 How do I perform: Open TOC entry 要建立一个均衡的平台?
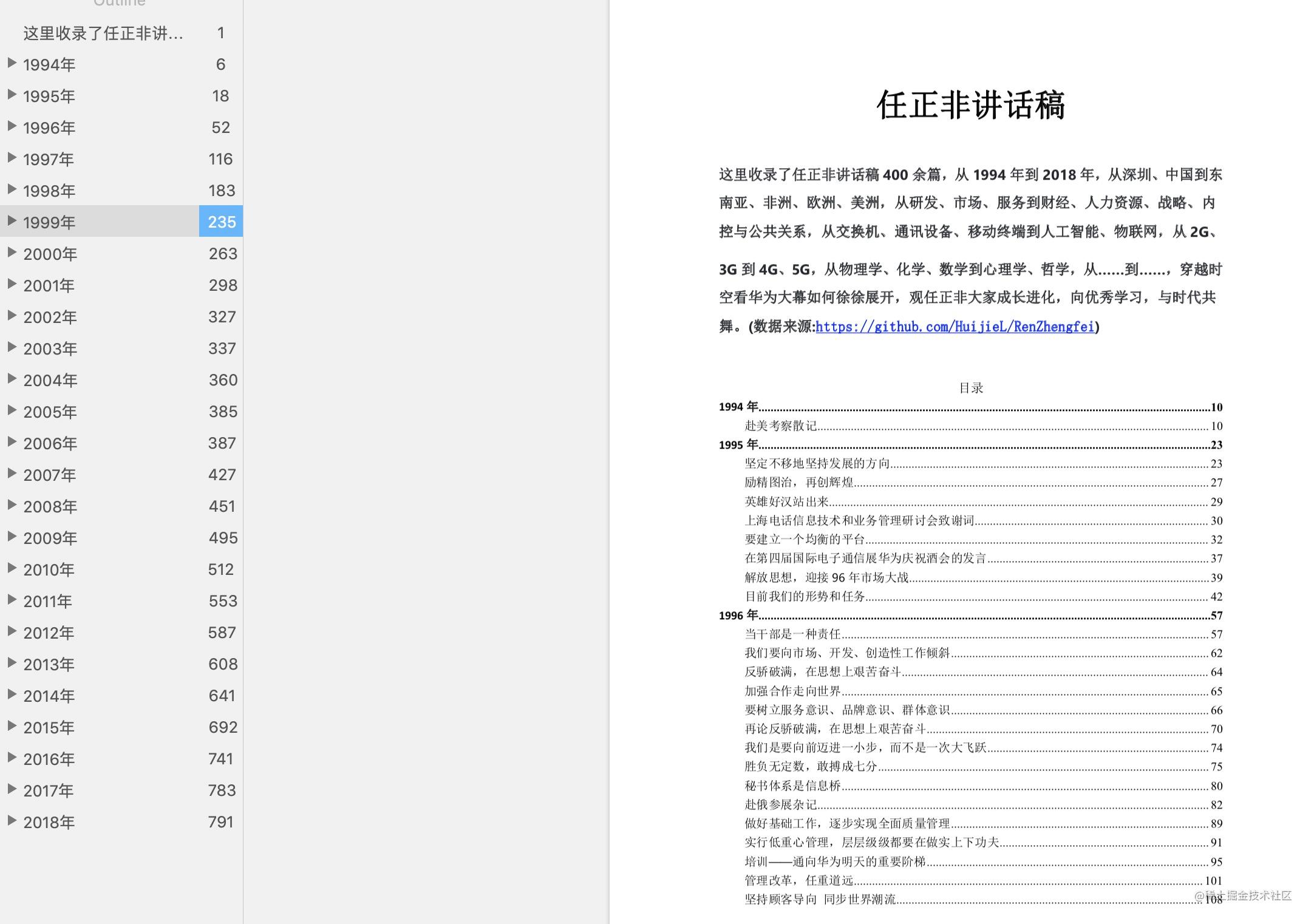coord(983,539)
